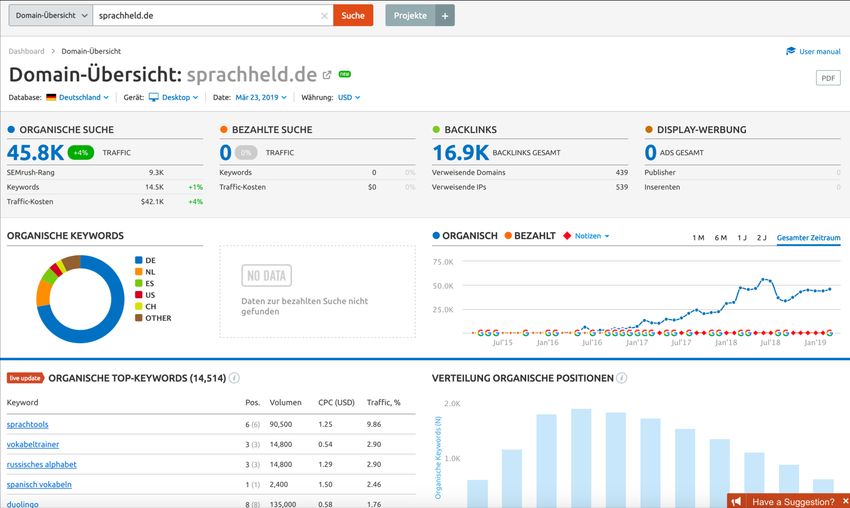Open sprachheld.de via external link icon
This screenshot has width=850, height=508.
point(327,75)
